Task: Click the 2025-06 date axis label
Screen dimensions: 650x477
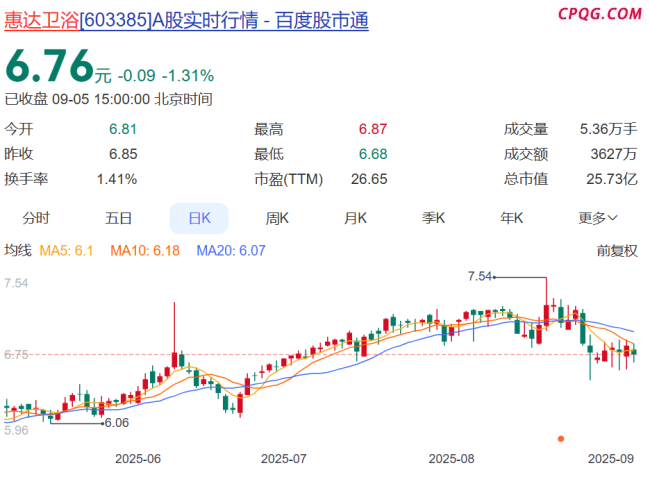Action: pyautogui.click(x=138, y=459)
